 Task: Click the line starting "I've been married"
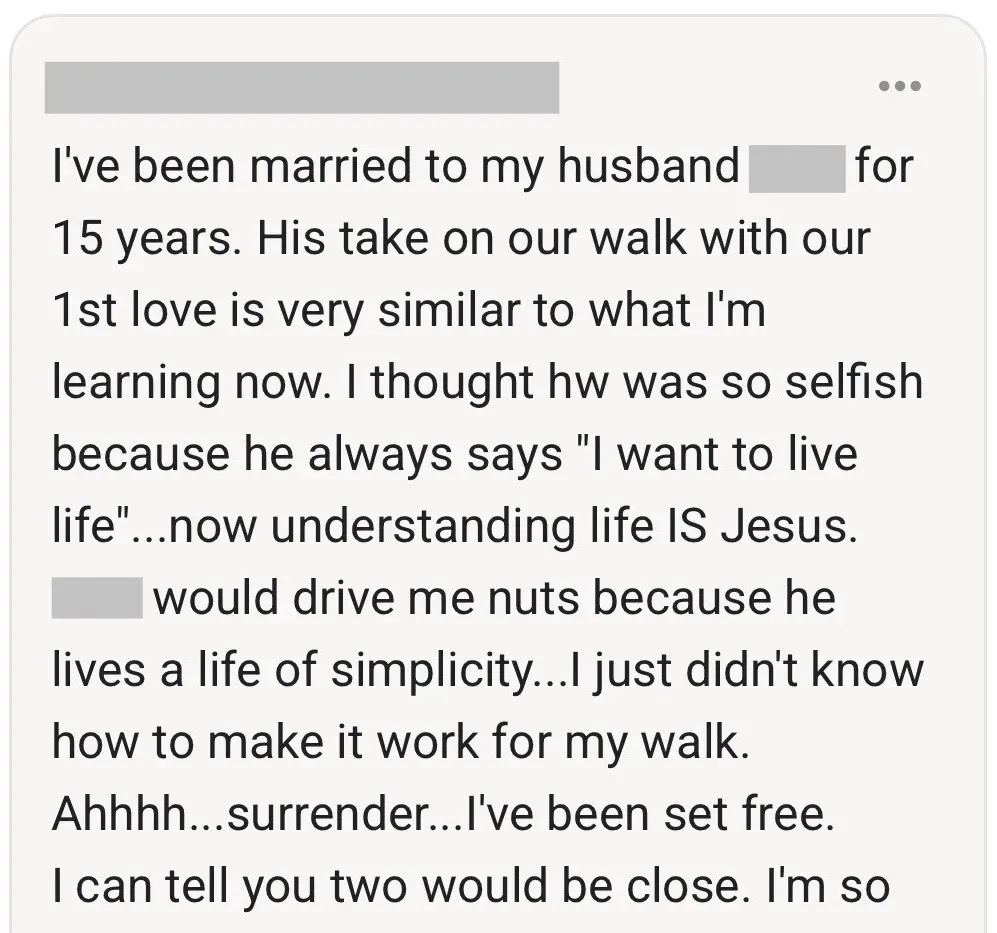(395, 167)
